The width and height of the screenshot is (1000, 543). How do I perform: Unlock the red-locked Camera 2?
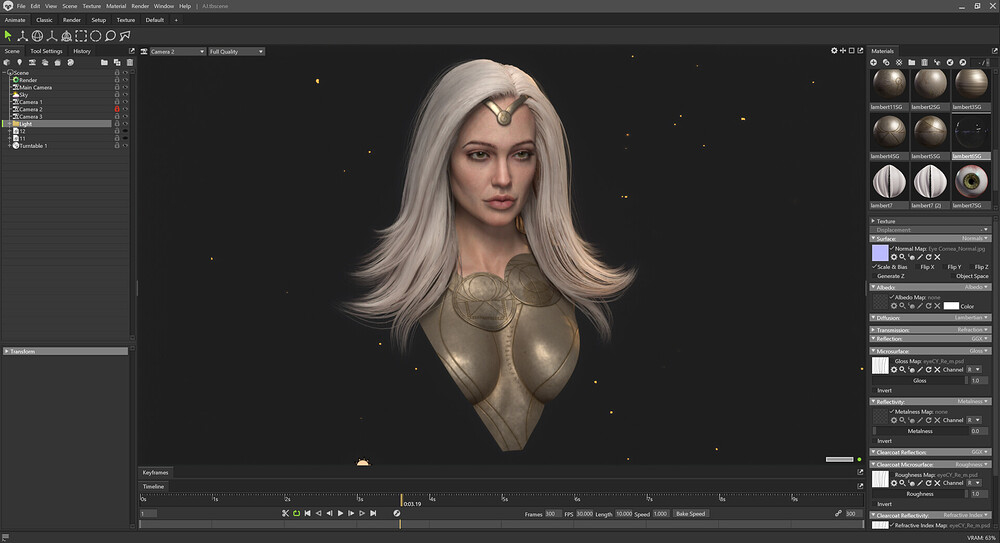point(117,109)
